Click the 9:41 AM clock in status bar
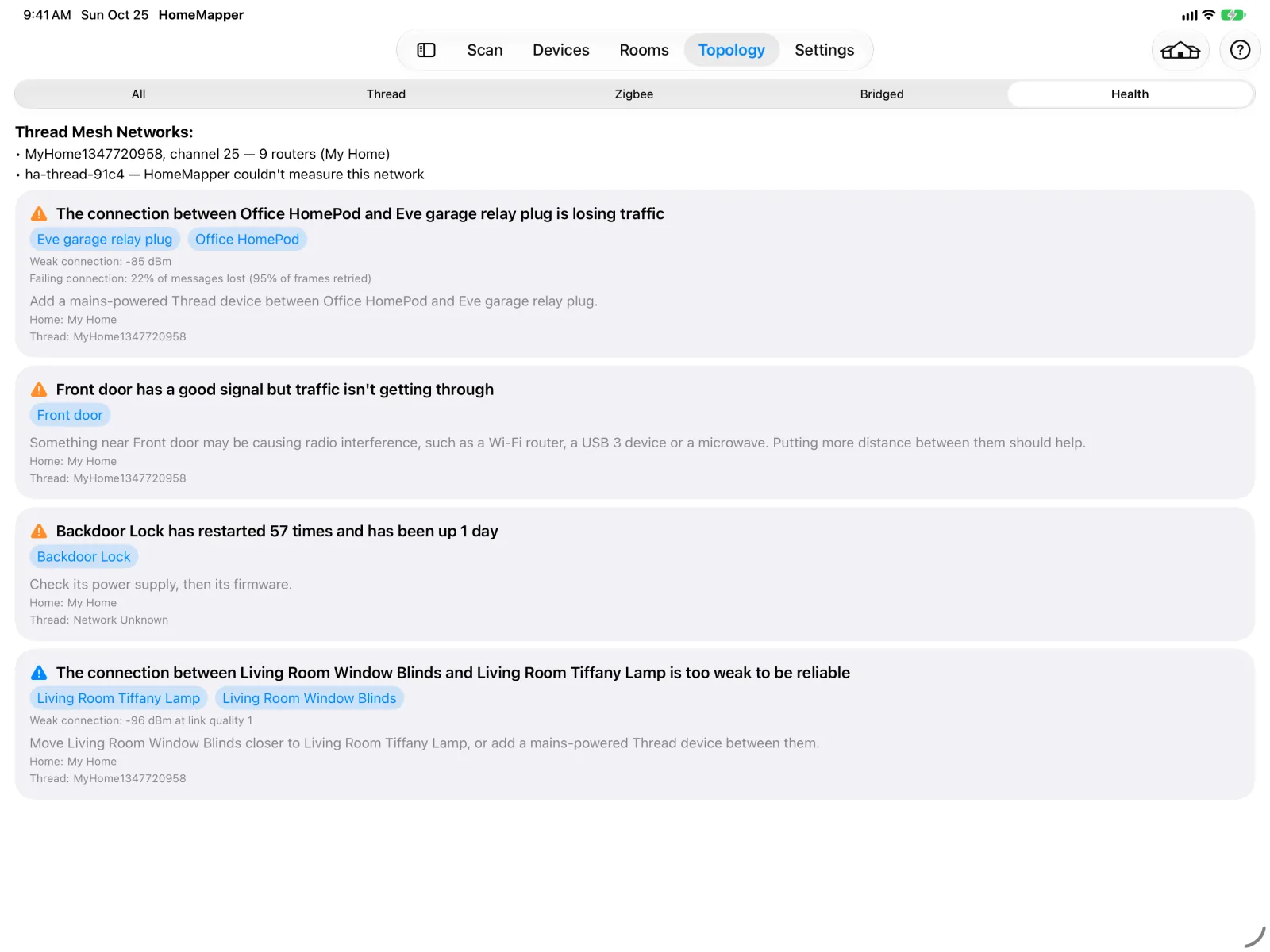 click(47, 15)
